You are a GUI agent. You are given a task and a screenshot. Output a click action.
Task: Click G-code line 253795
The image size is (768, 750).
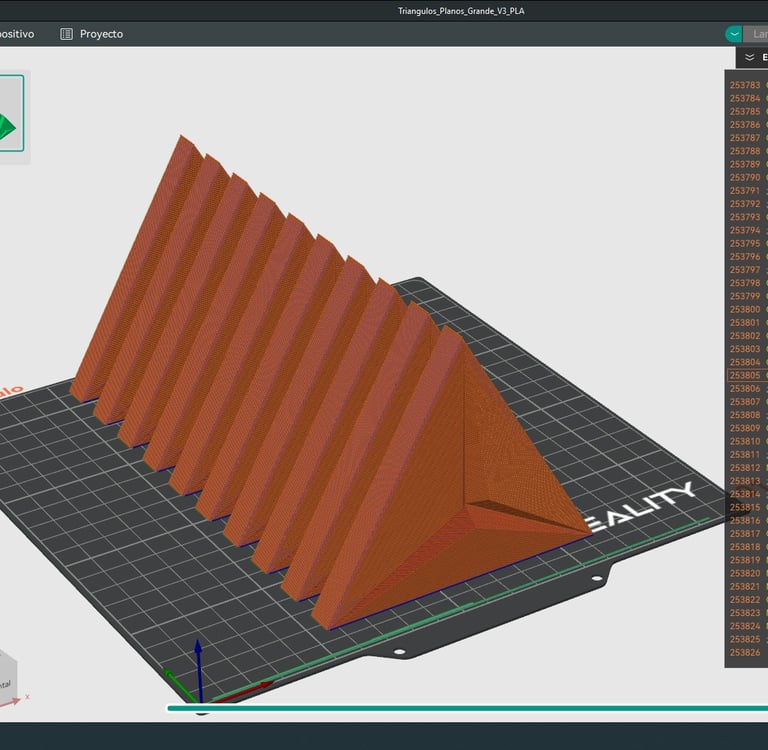(x=745, y=243)
